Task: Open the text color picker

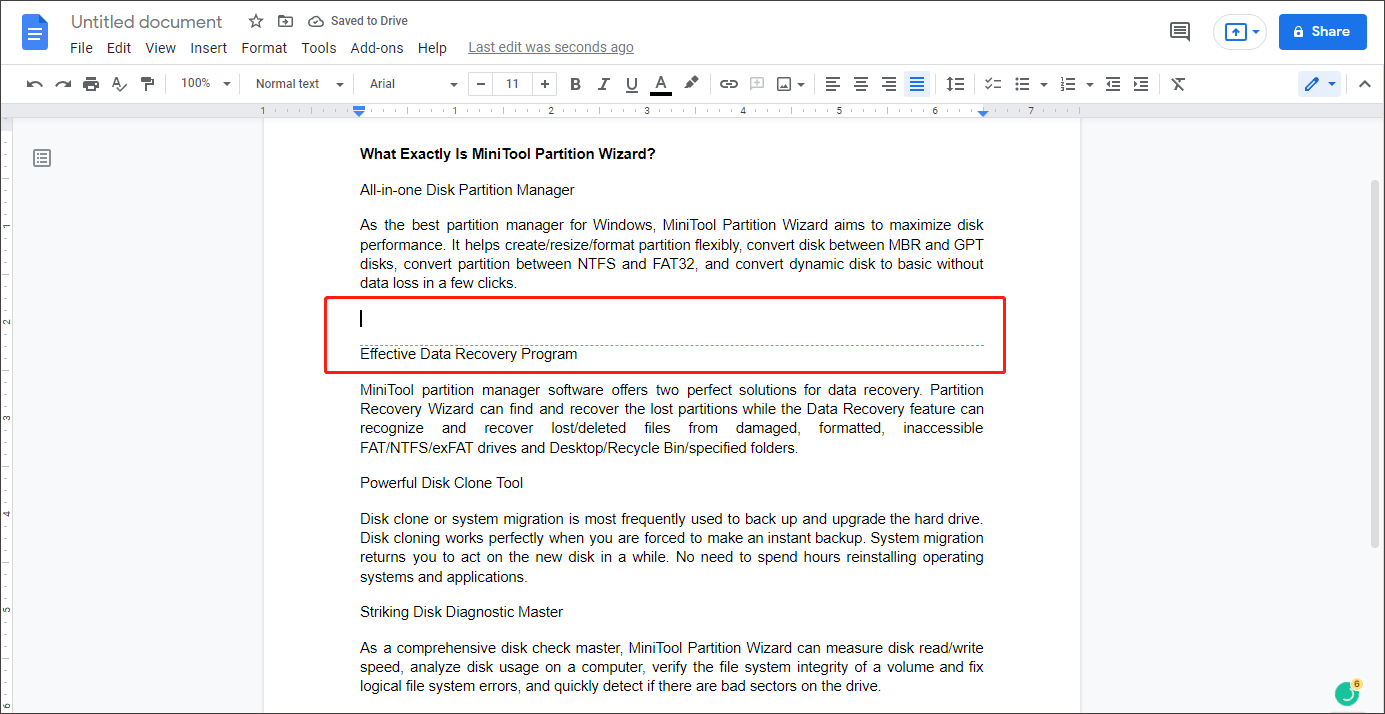Action: coord(660,84)
